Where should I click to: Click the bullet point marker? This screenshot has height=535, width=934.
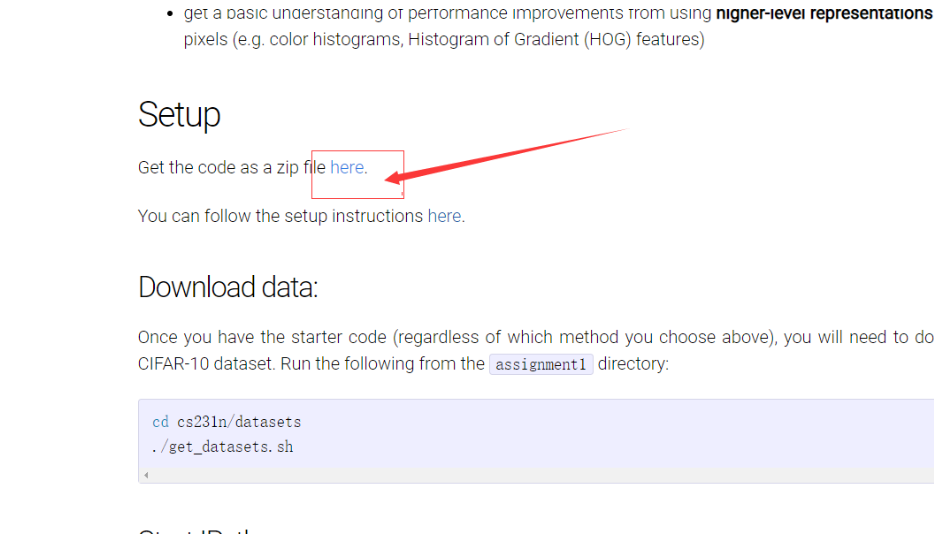pyautogui.click(x=170, y=13)
